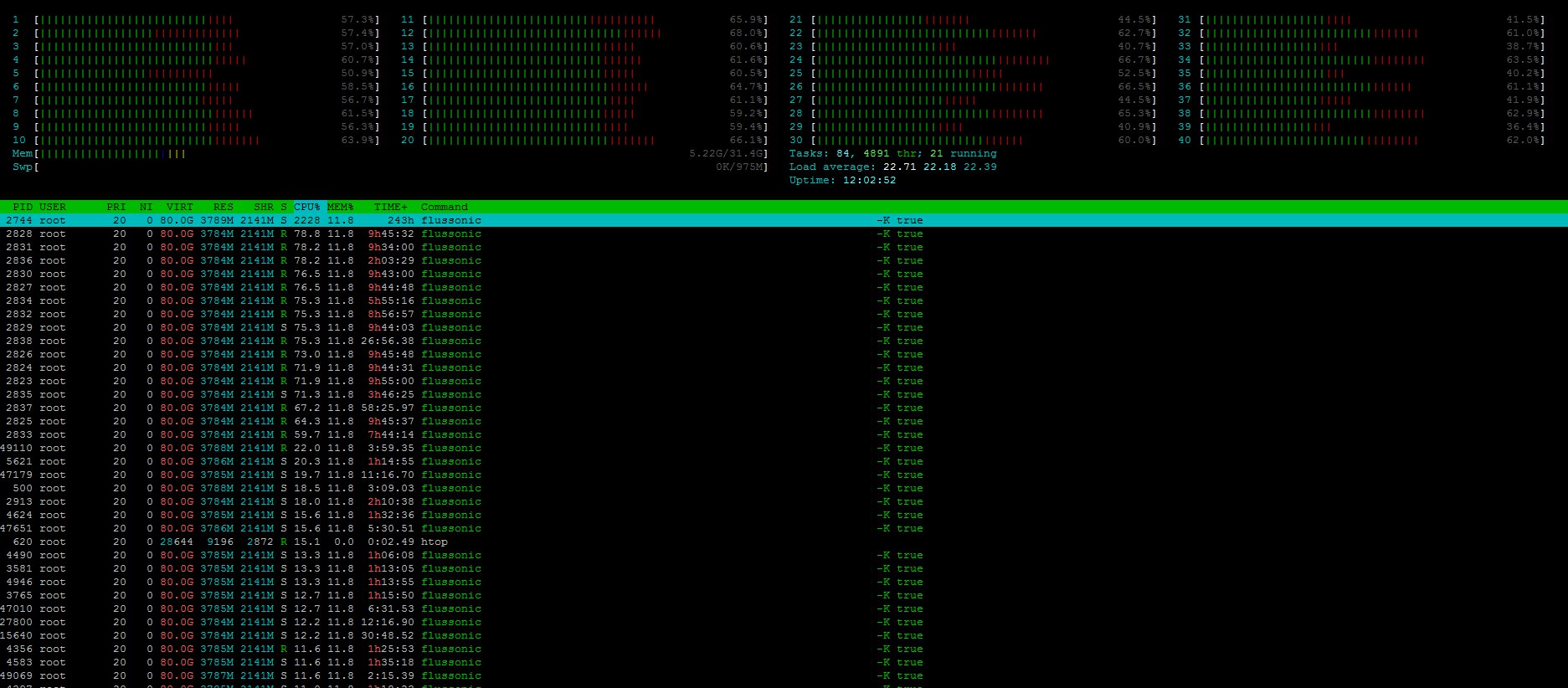Screen dimensions: 1568x688
Task: Click the PRI column header
Action: [116, 207]
